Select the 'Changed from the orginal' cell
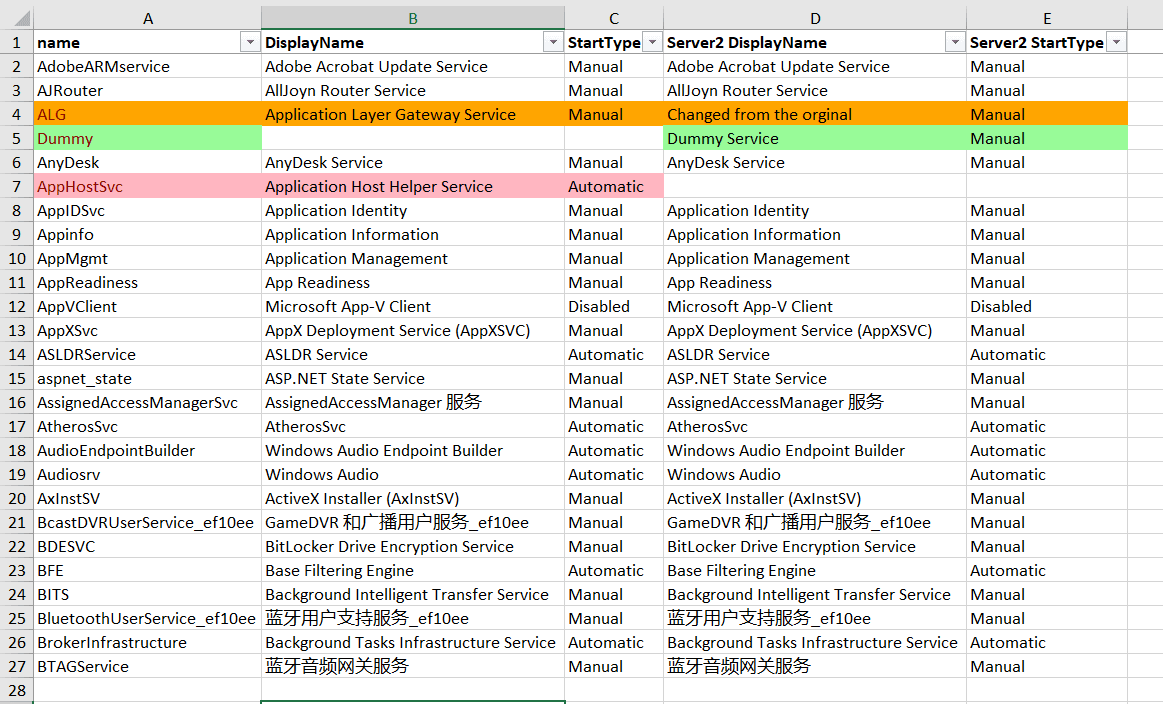 click(815, 114)
